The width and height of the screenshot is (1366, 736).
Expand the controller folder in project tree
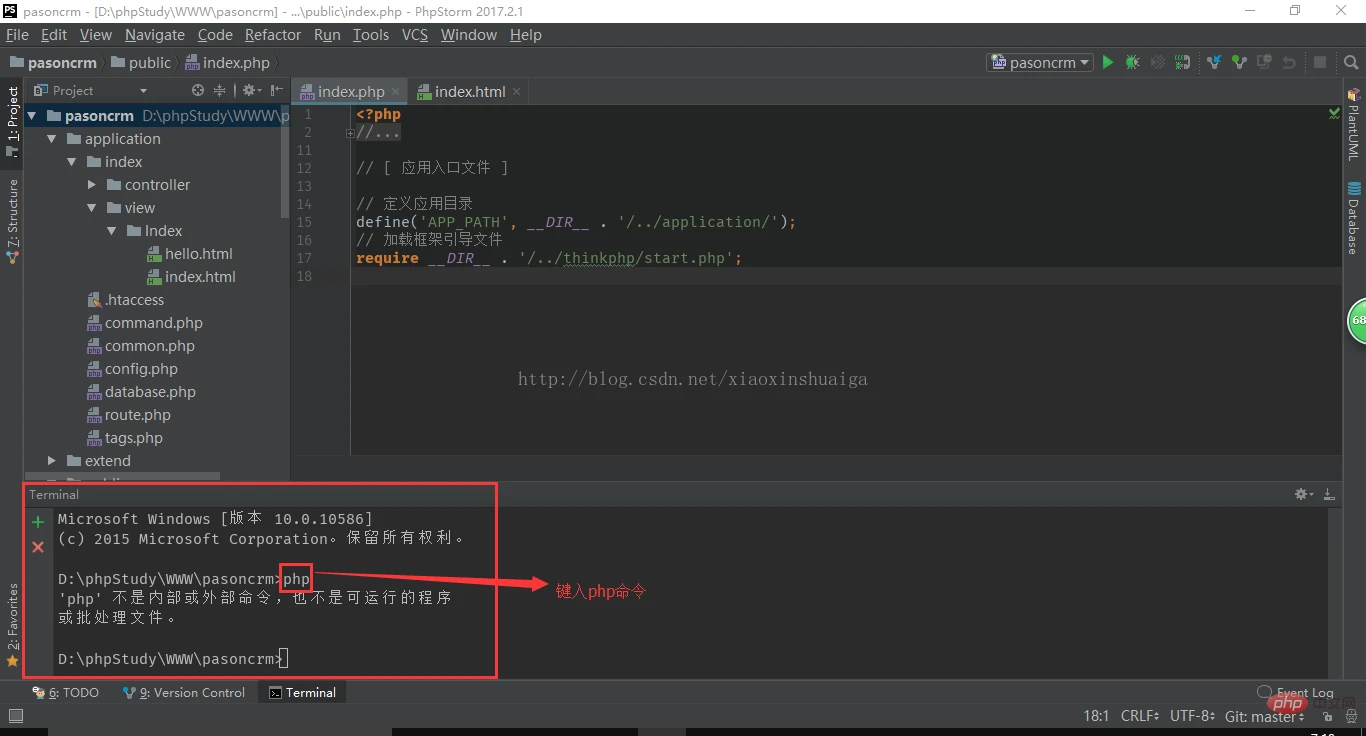(x=92, y=185)
